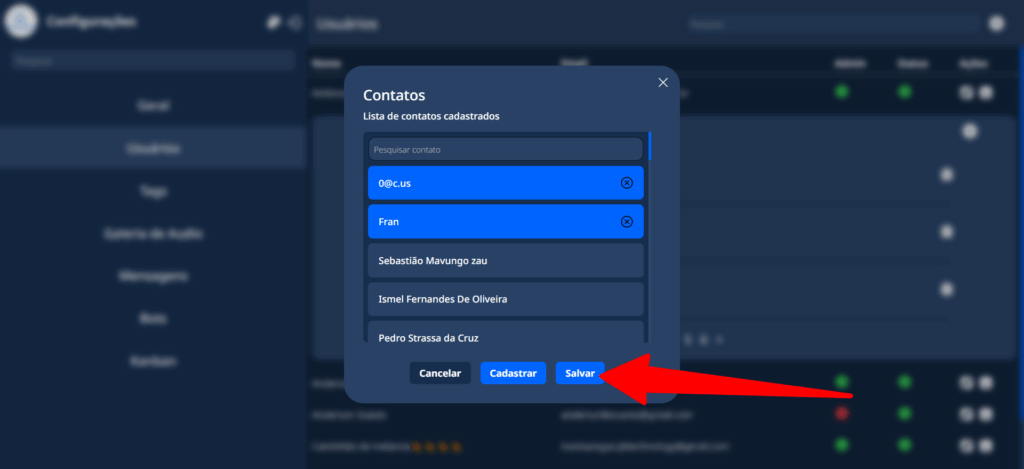The image size is (1024, 469).
Task: Close the Contatos dialog with the X
Action: tap(662, 83)
